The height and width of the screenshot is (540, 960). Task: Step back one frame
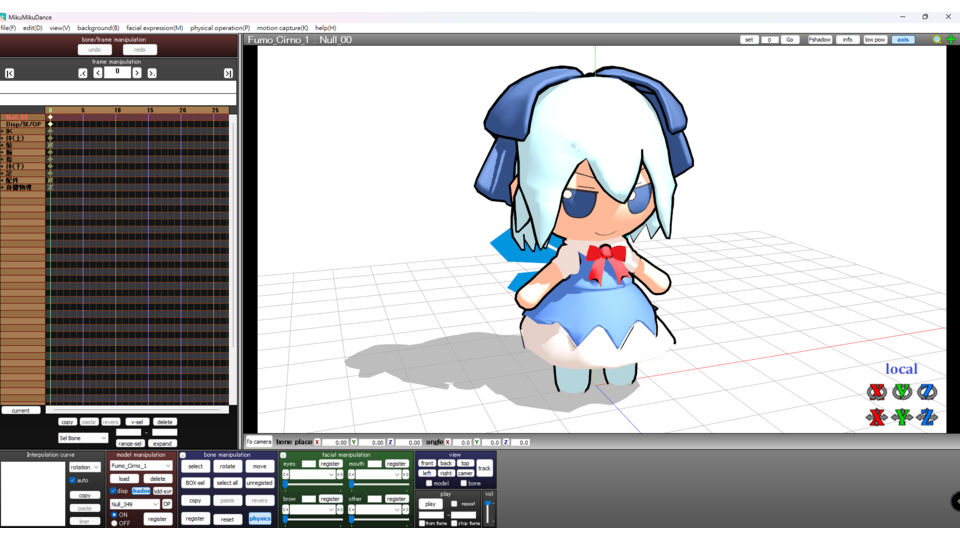[98, 73]
